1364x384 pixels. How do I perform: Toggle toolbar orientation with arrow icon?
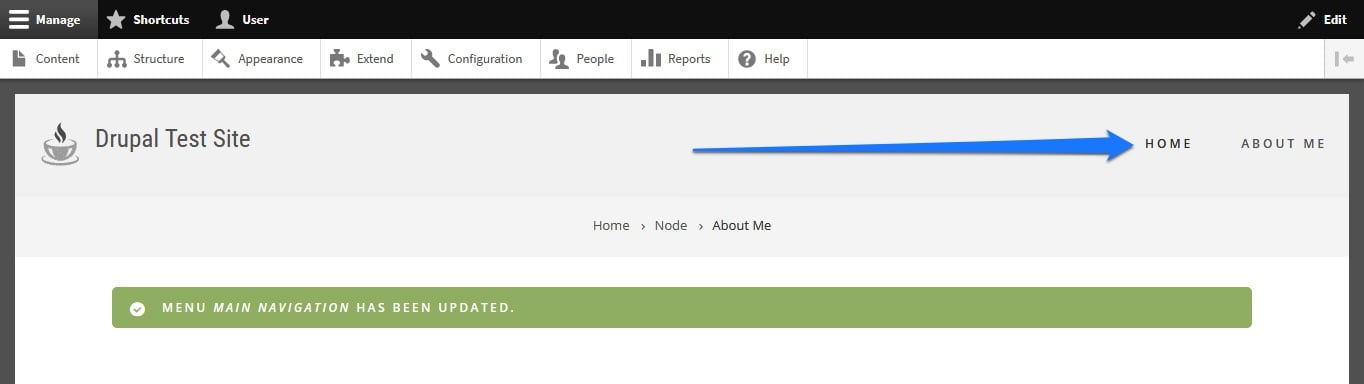point(1344,59)
